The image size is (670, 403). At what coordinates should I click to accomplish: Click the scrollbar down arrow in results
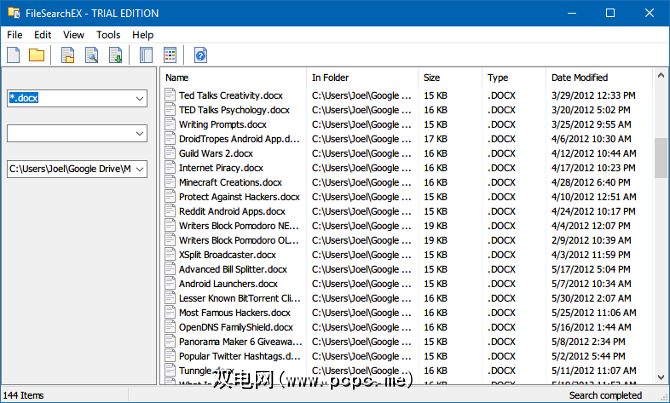tap(661, 377)
